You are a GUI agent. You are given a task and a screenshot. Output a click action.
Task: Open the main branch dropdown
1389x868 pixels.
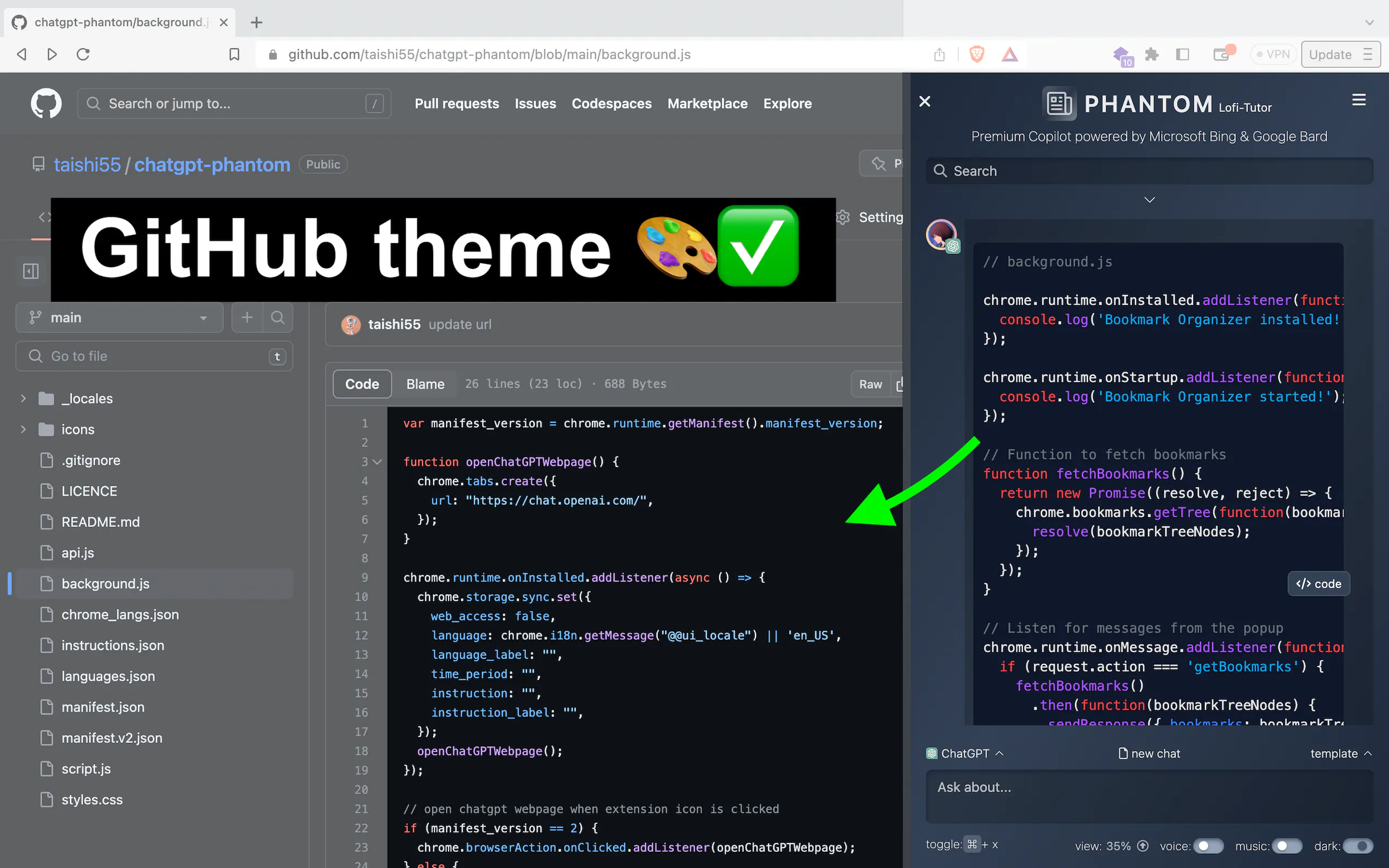(x=119, y=318)
